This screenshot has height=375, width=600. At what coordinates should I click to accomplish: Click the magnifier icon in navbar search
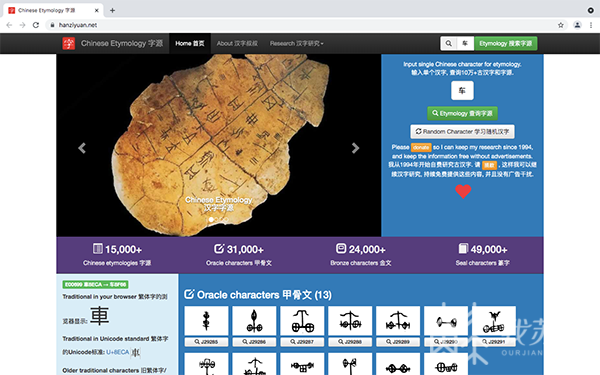coord(448,44)
